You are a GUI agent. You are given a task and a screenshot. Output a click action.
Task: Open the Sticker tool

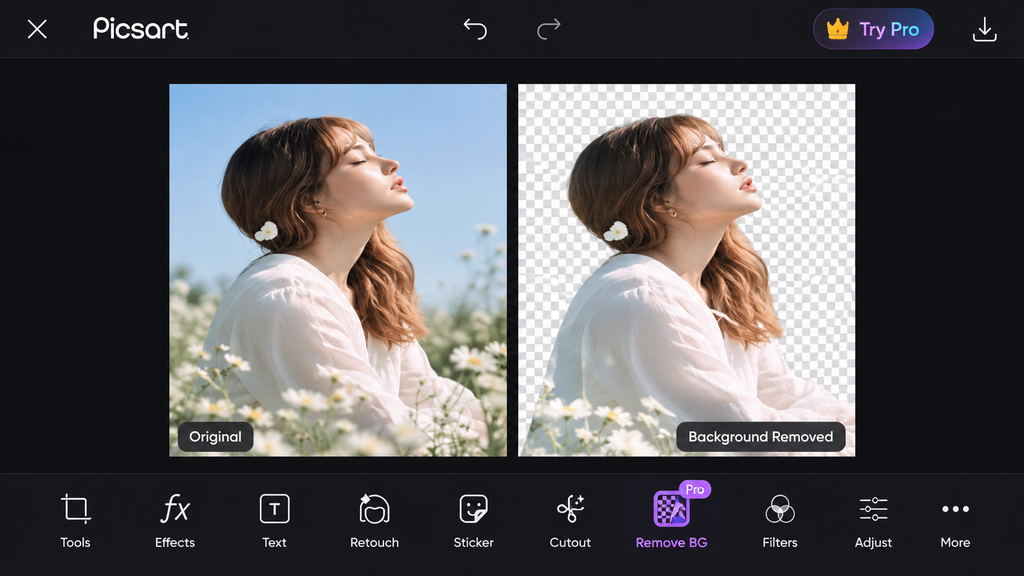pos(473,521)
